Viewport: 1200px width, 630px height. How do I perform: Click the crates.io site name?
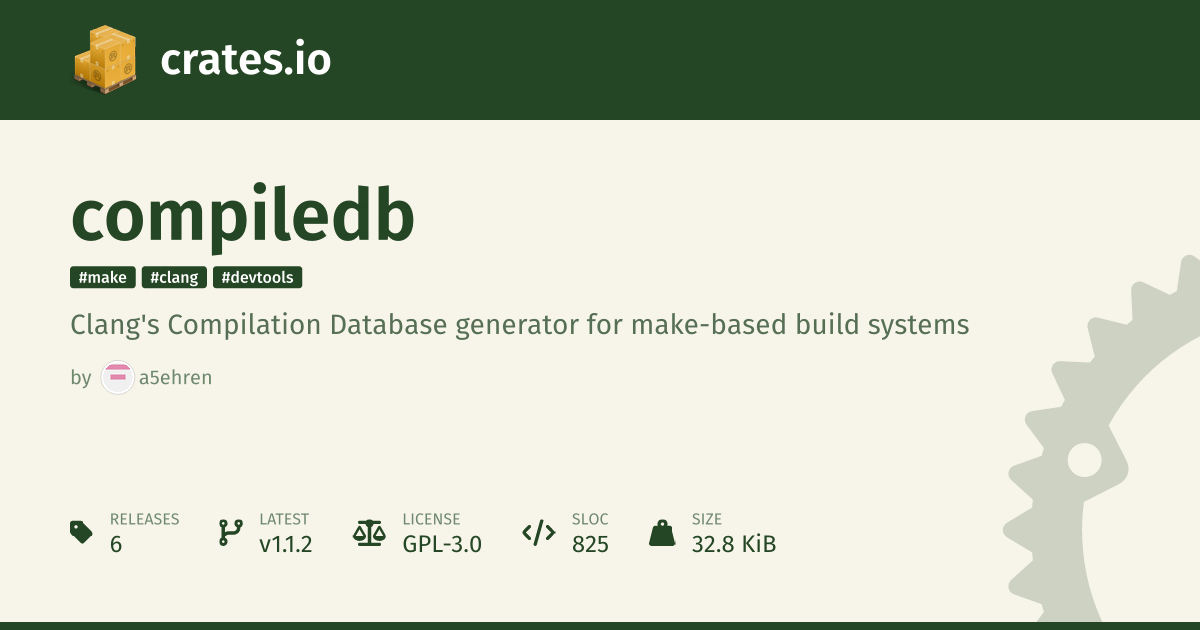(x=245, y=60)
